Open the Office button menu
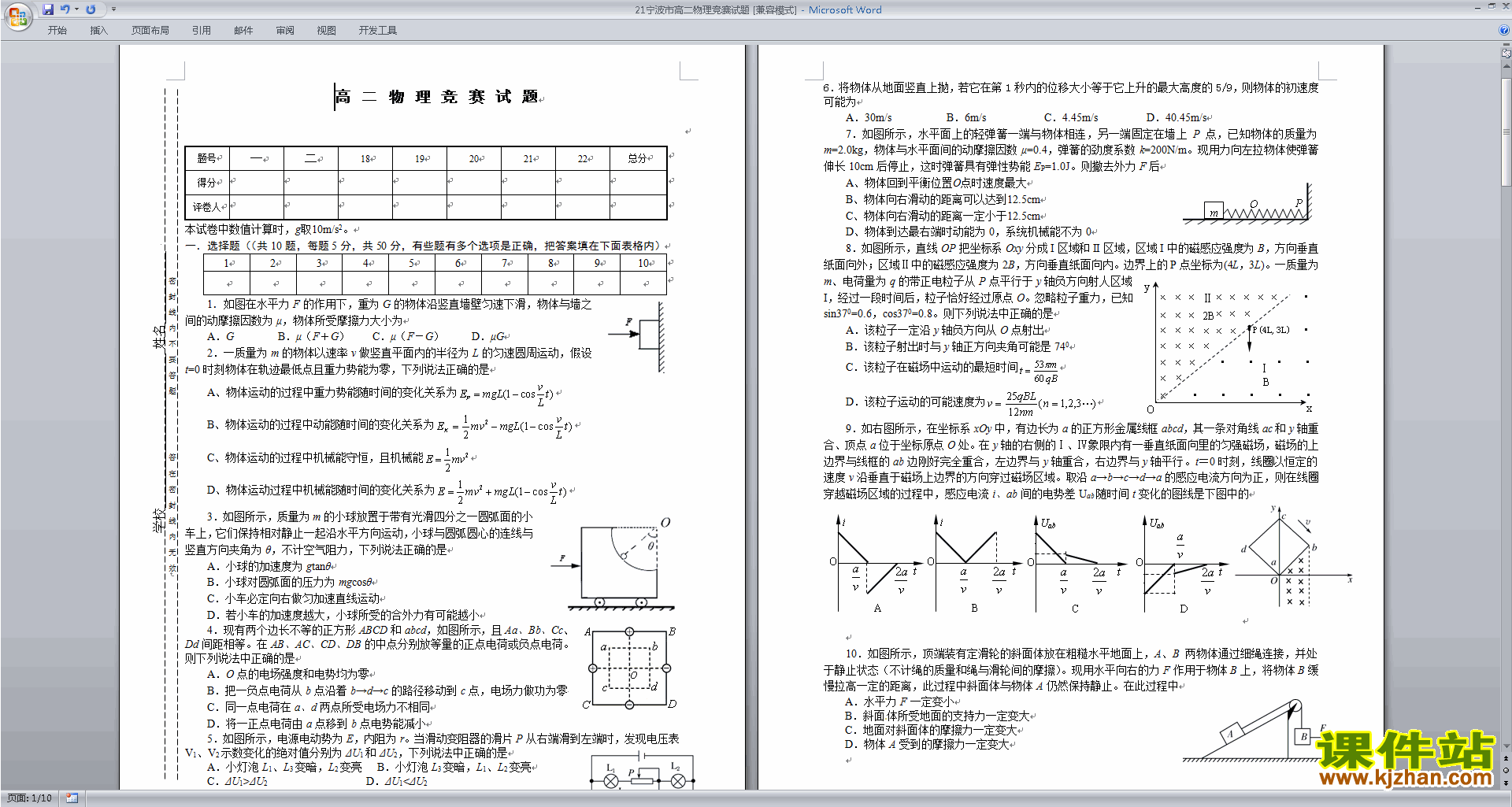The width and height of the screenshot is (1512, 807). tap(17, 16)
